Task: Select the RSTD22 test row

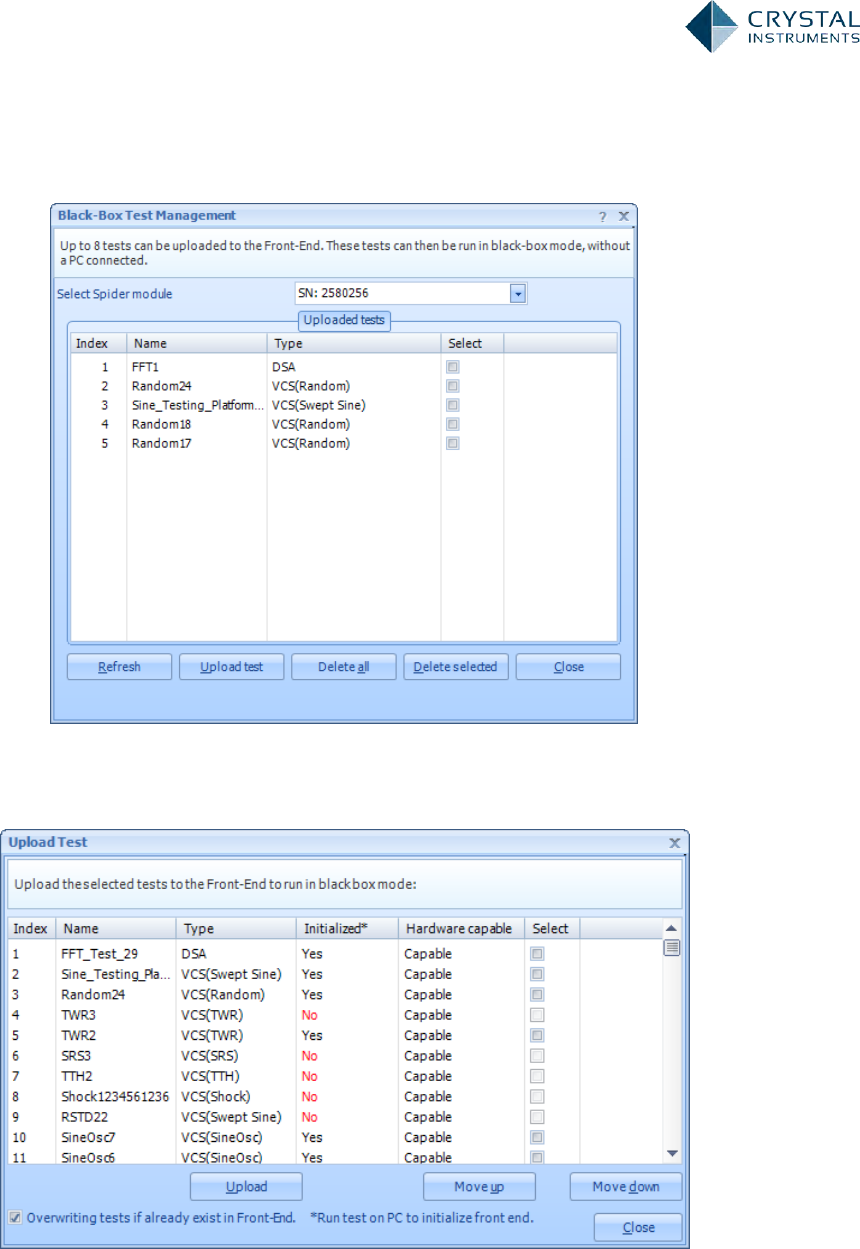Action: (x=335, y=1117)
